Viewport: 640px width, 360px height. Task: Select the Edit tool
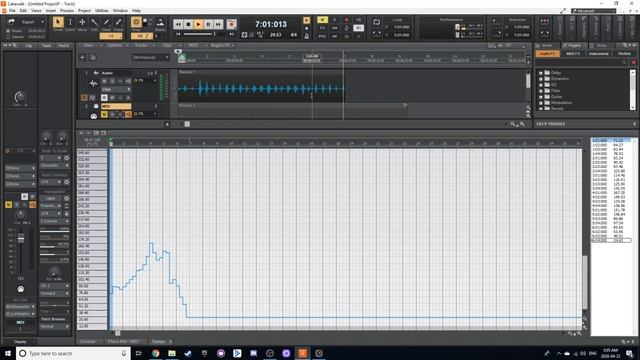94,22
